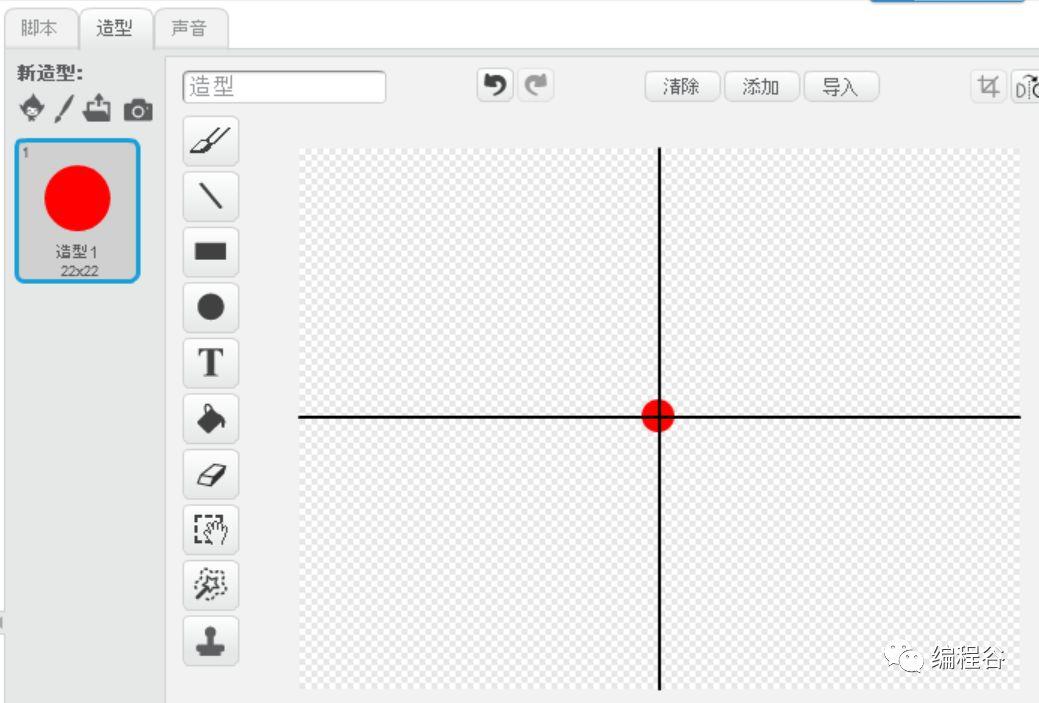Viewport: 1039px width, 703px height.
Task: Choose new costume from library icon
Action: pyautogui.click(x=32, y=109)
